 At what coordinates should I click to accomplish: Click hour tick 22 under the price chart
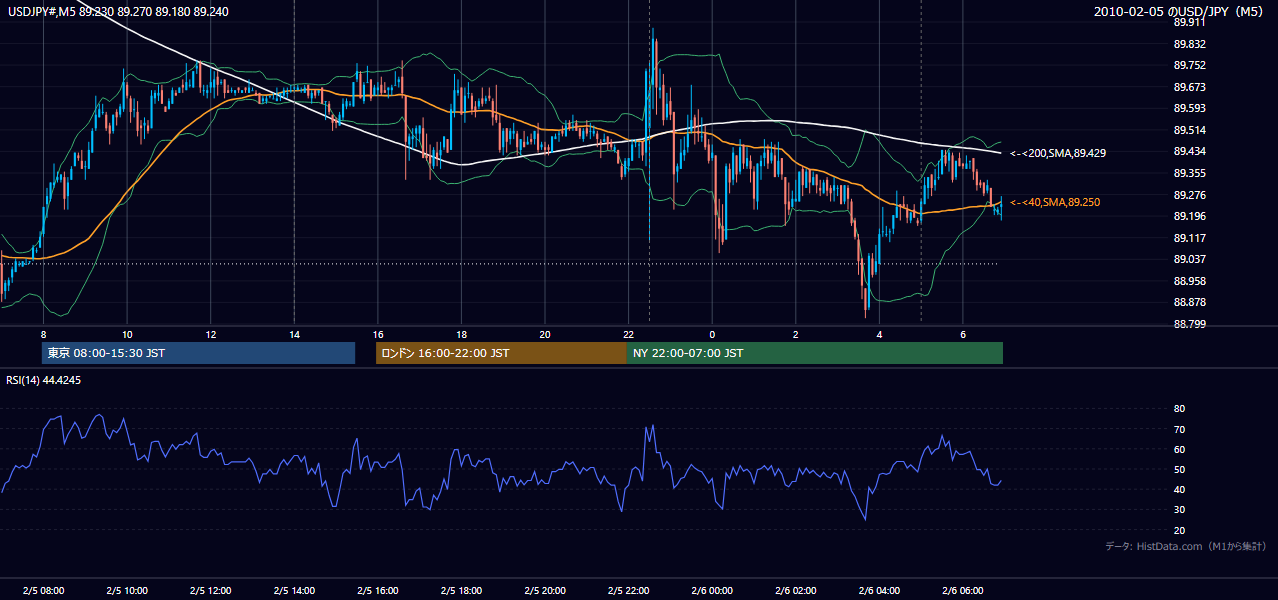coord(628,334)
